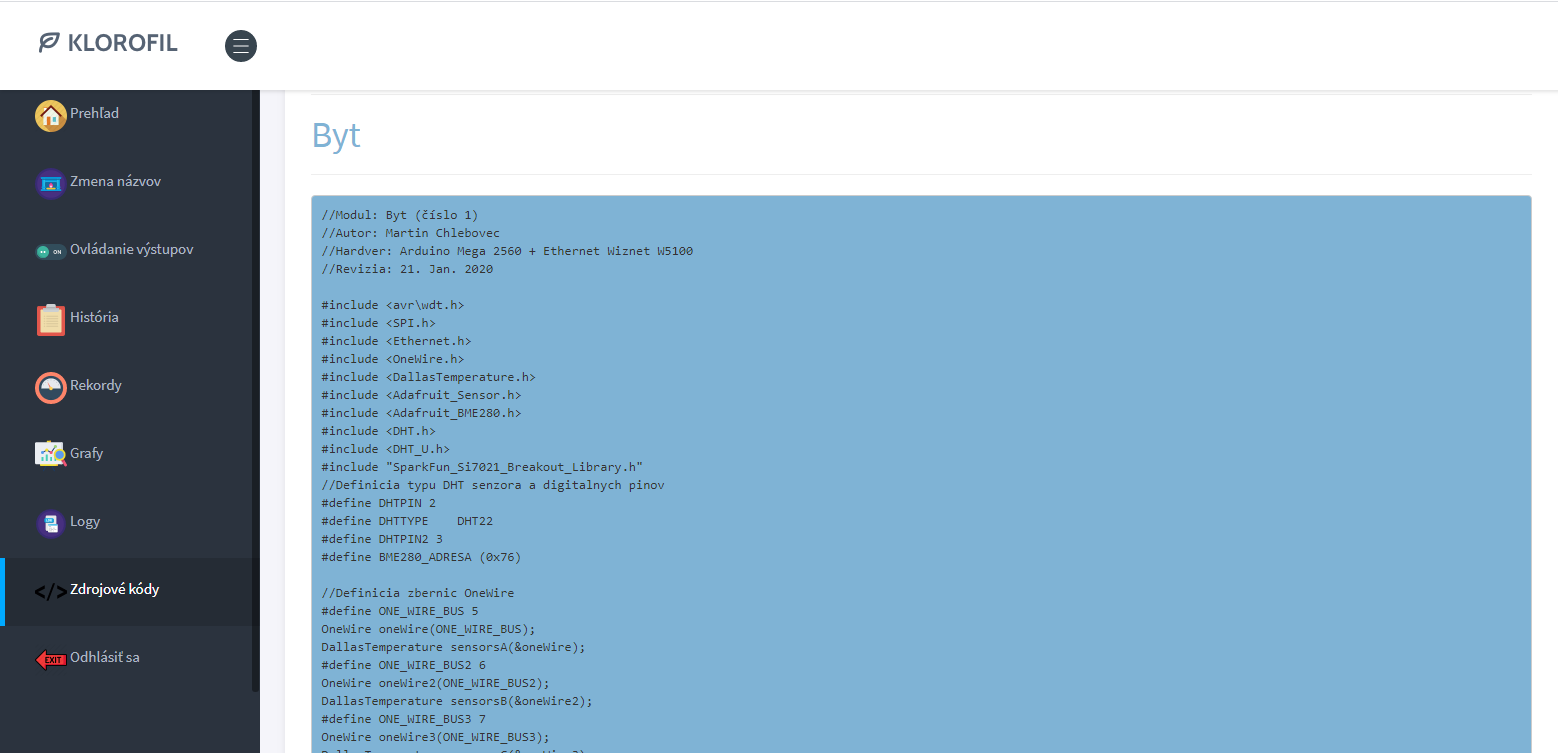Click the Hardver Arduino Mega 2560 line
1558x753 pixels.
(507, 251)
